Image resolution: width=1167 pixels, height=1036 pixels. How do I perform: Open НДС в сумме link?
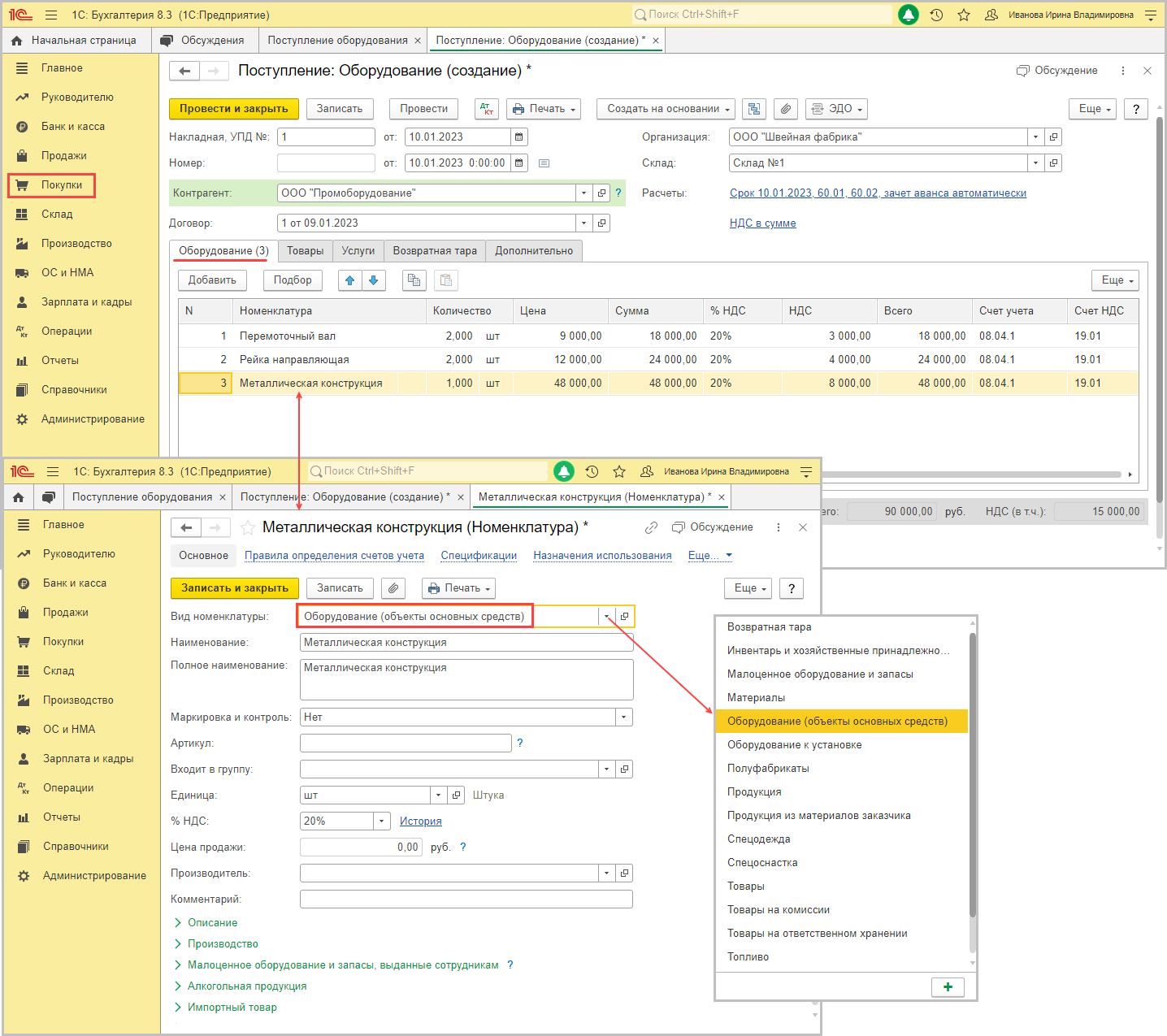click(x=763, y=223)
